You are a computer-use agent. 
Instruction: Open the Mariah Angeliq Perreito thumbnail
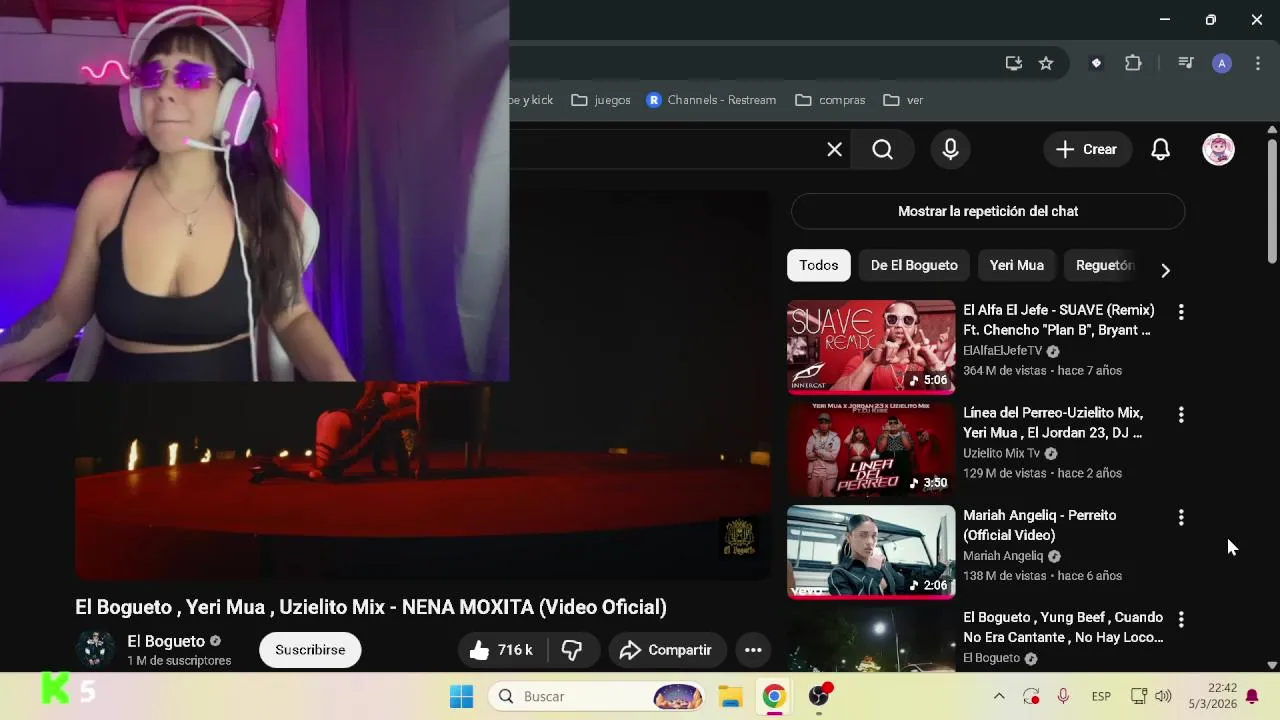[871, 552]
